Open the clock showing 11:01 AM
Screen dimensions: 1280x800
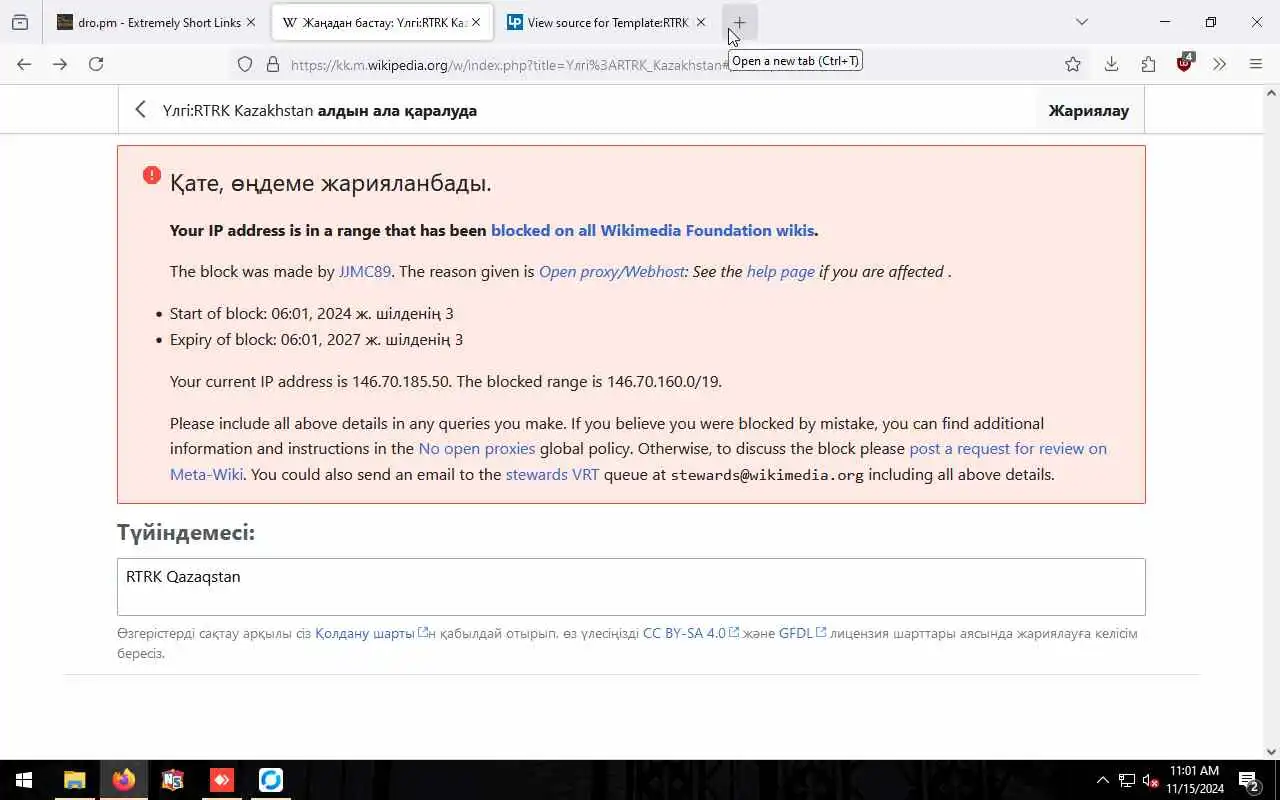click(x=1195, y=780)
